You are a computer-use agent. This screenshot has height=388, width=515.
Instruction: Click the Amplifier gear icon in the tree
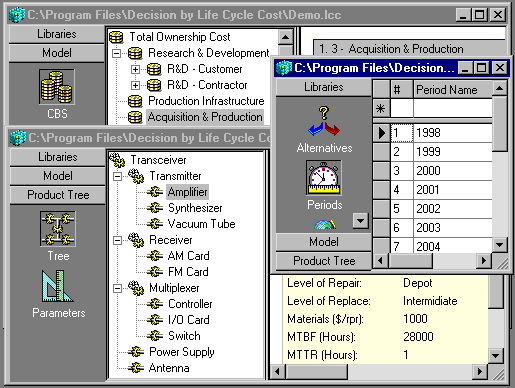pyautogui.click(x=155, y=192)
